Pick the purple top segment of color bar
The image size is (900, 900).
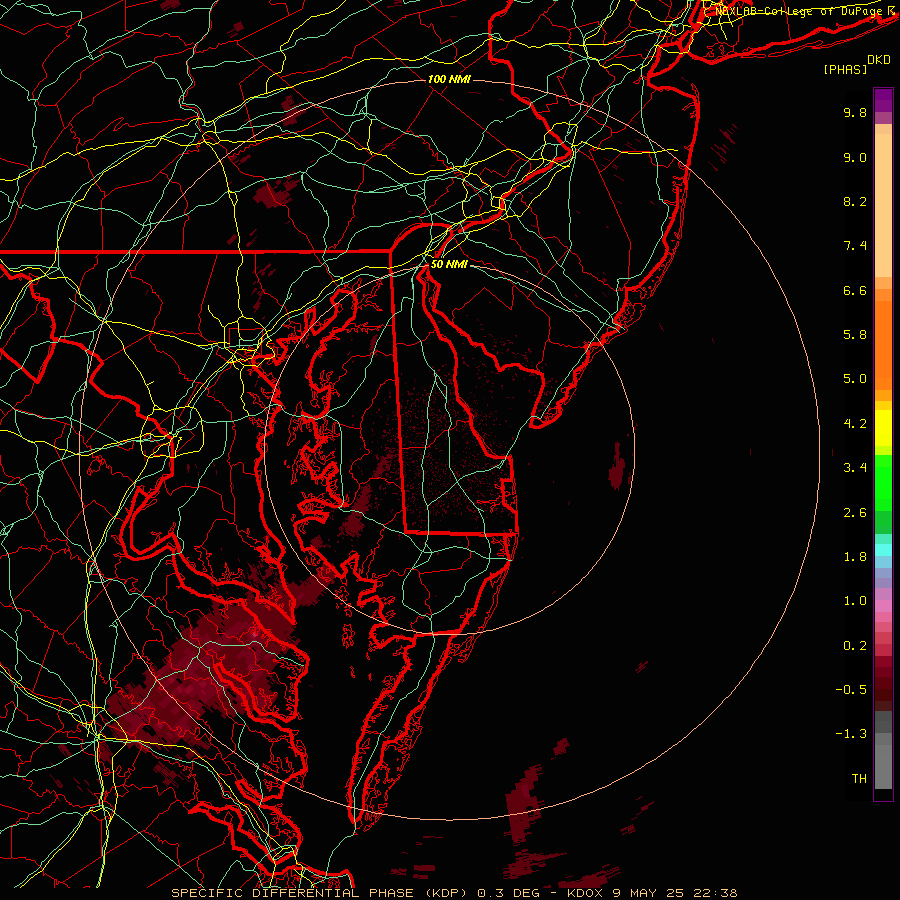point(883,101)
